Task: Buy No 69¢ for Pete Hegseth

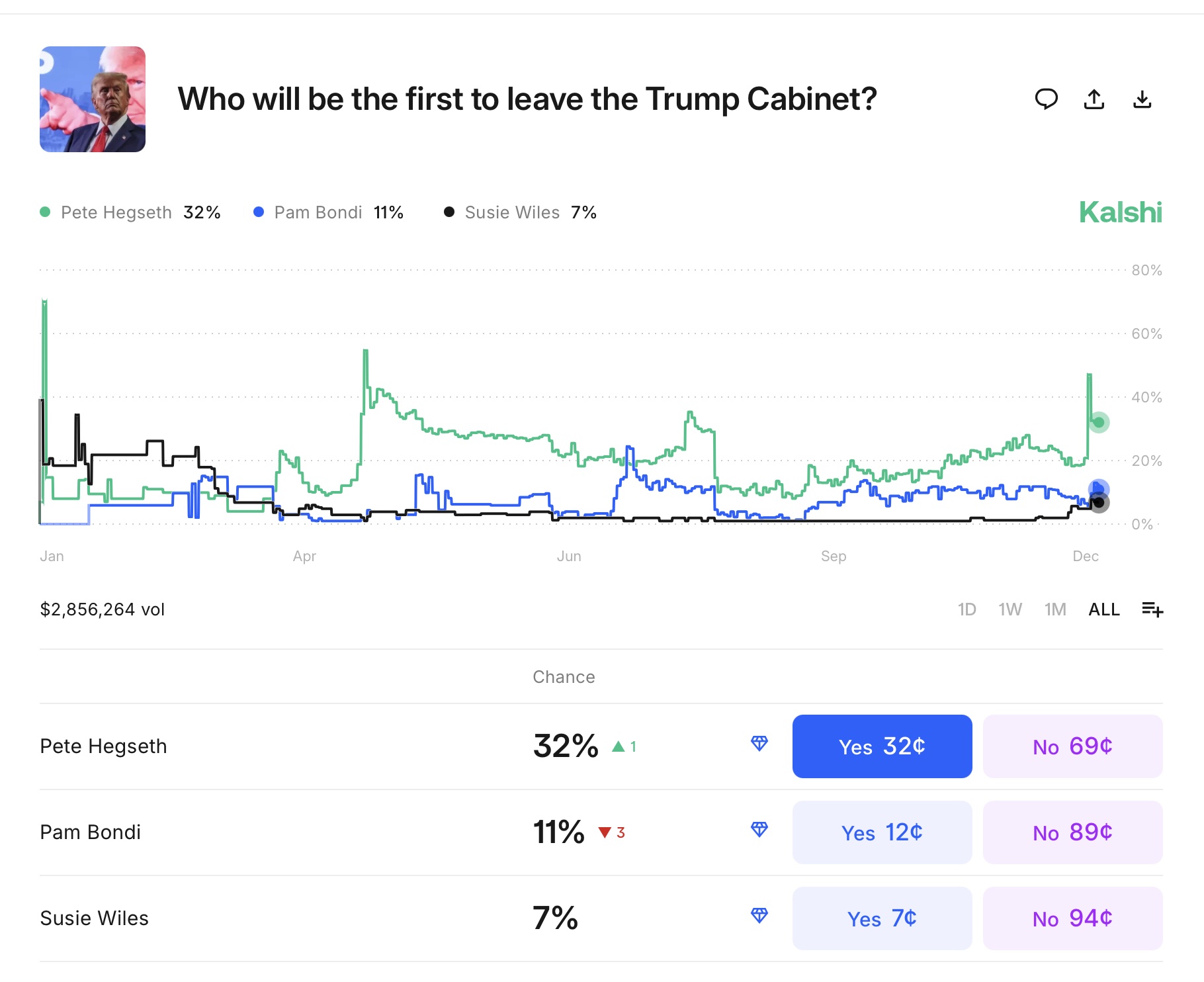Action: [1072, 746]
